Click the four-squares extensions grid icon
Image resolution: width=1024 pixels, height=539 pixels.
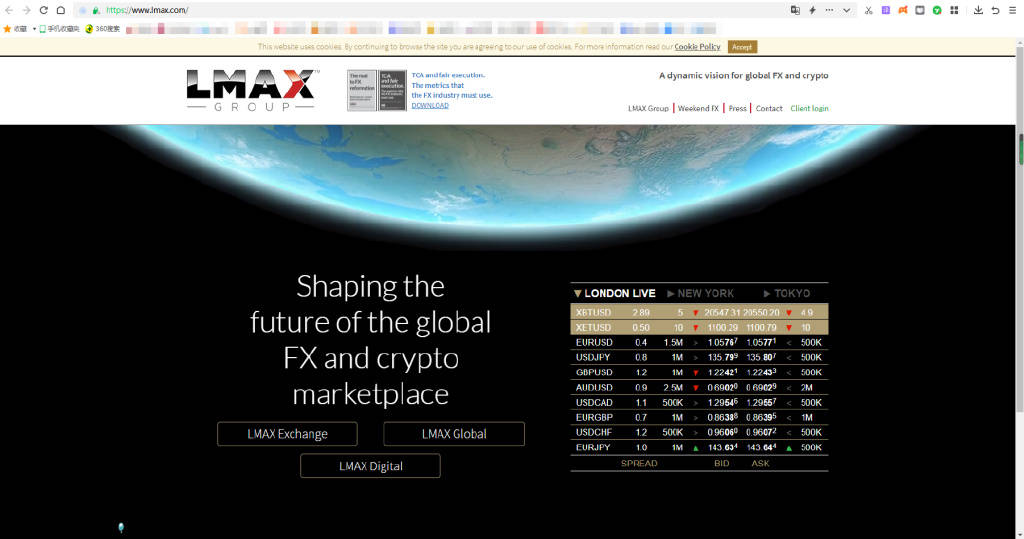pyautogui.click(x=954, y=10)
